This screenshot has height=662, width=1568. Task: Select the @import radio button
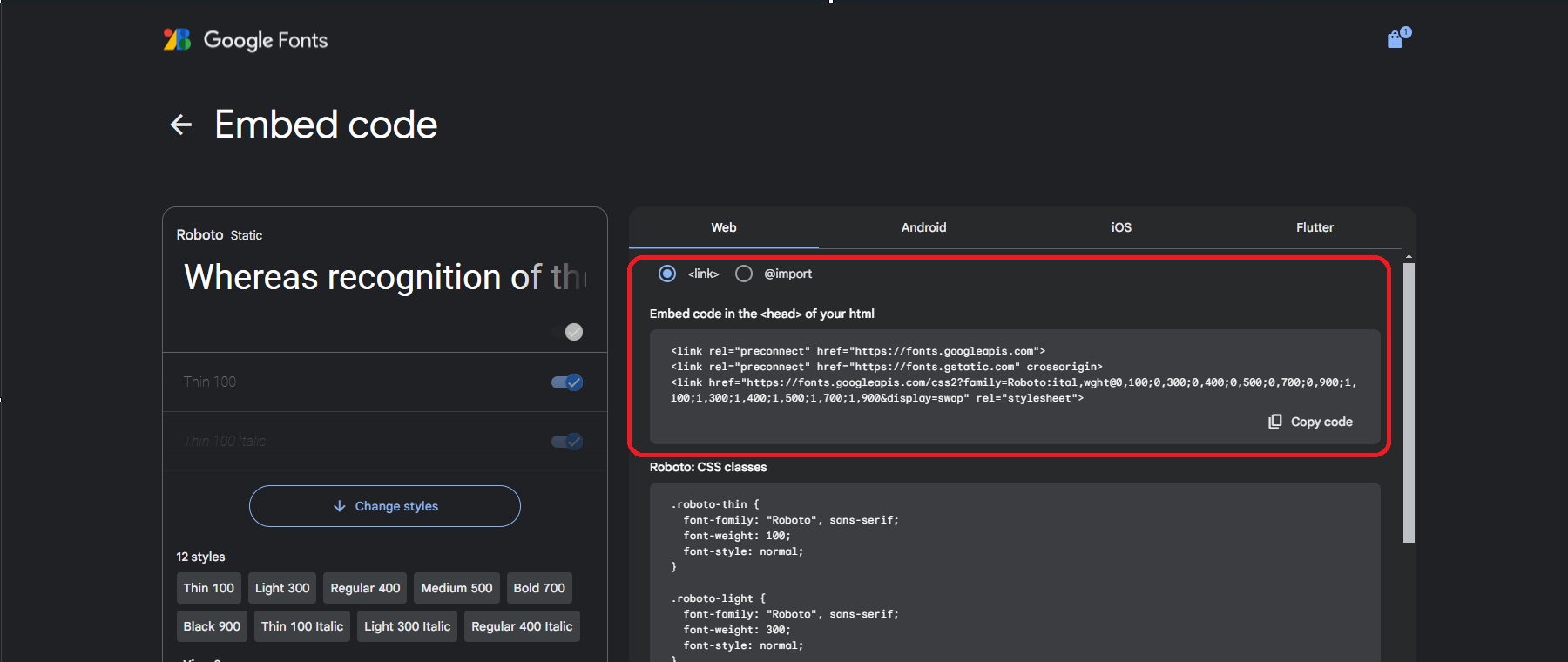(x=744, y=274)
